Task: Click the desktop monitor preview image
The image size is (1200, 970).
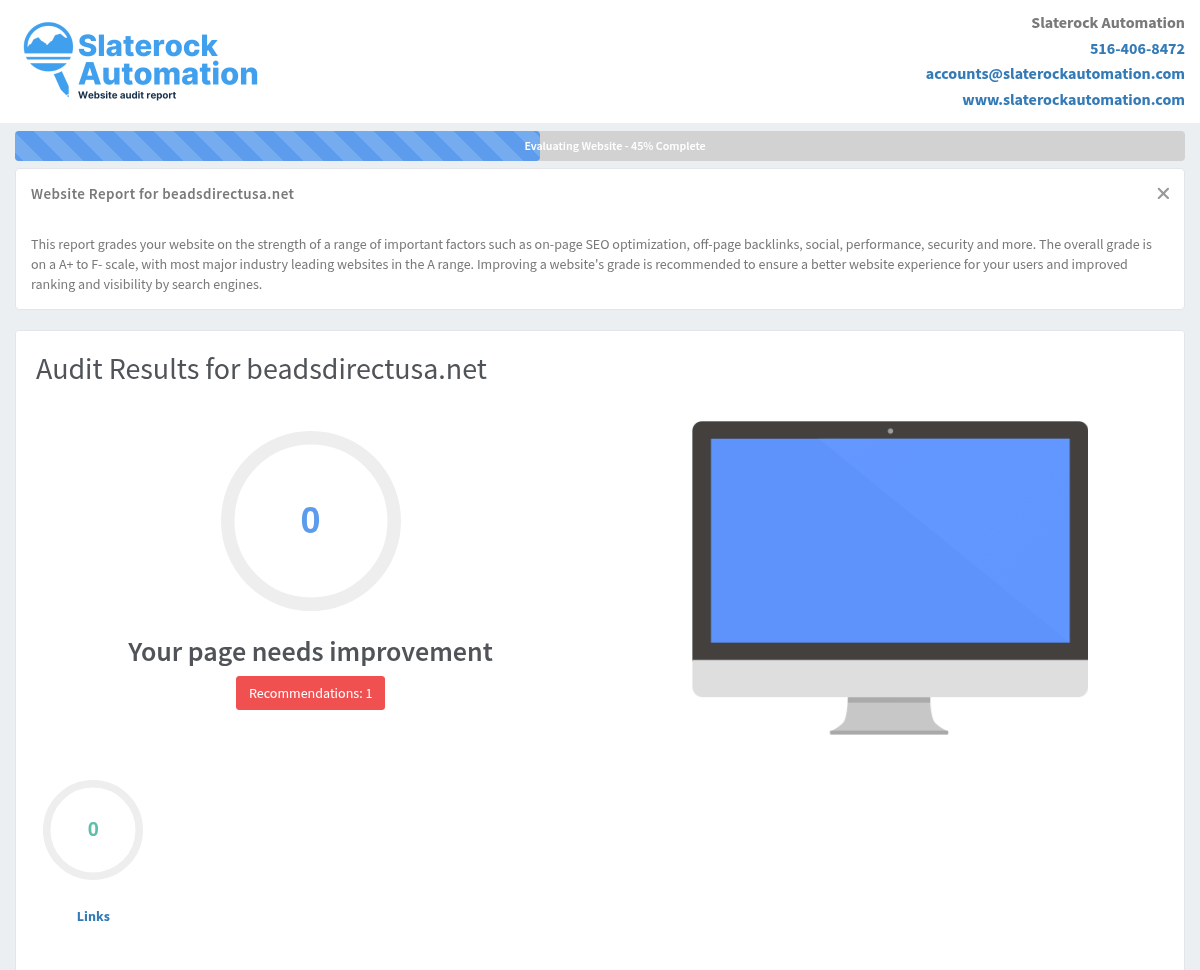Action: click(890, 578)
